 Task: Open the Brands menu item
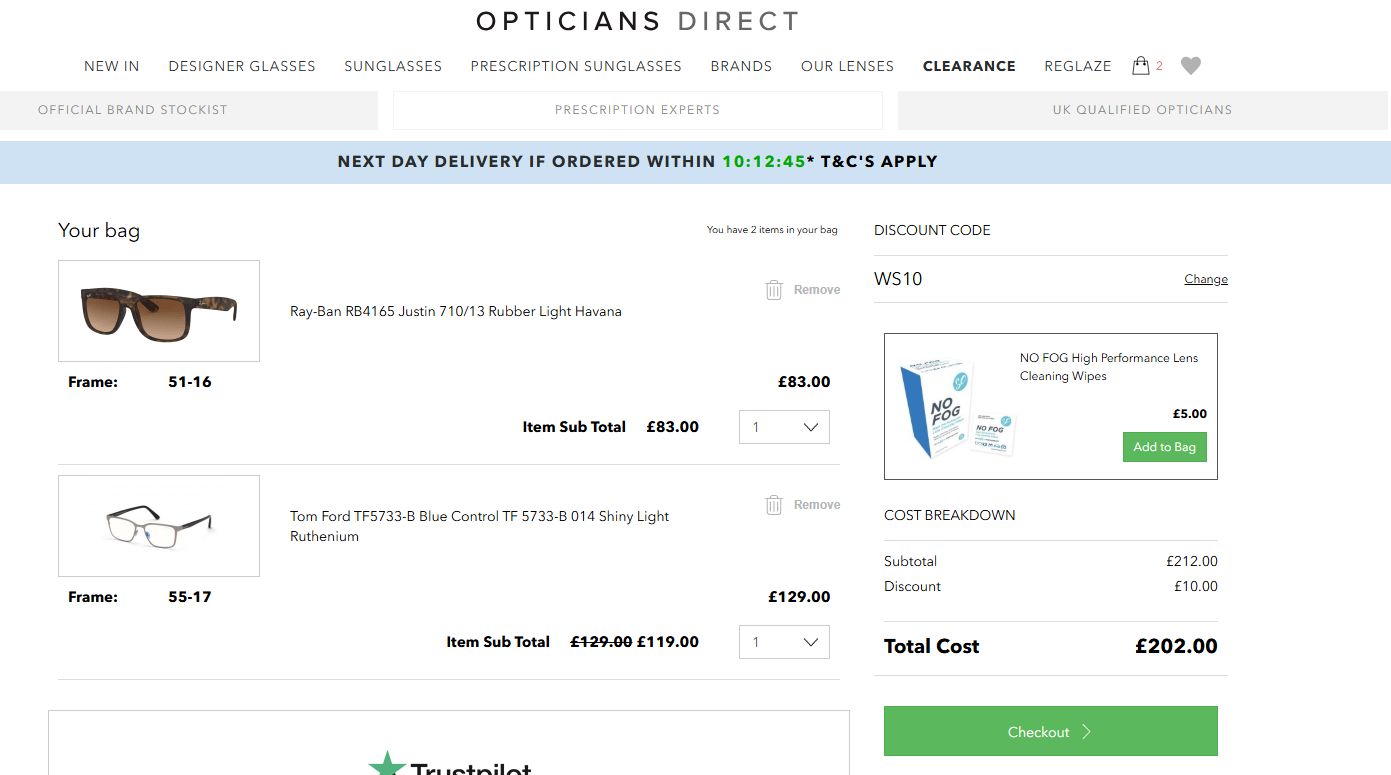[741, 66]
